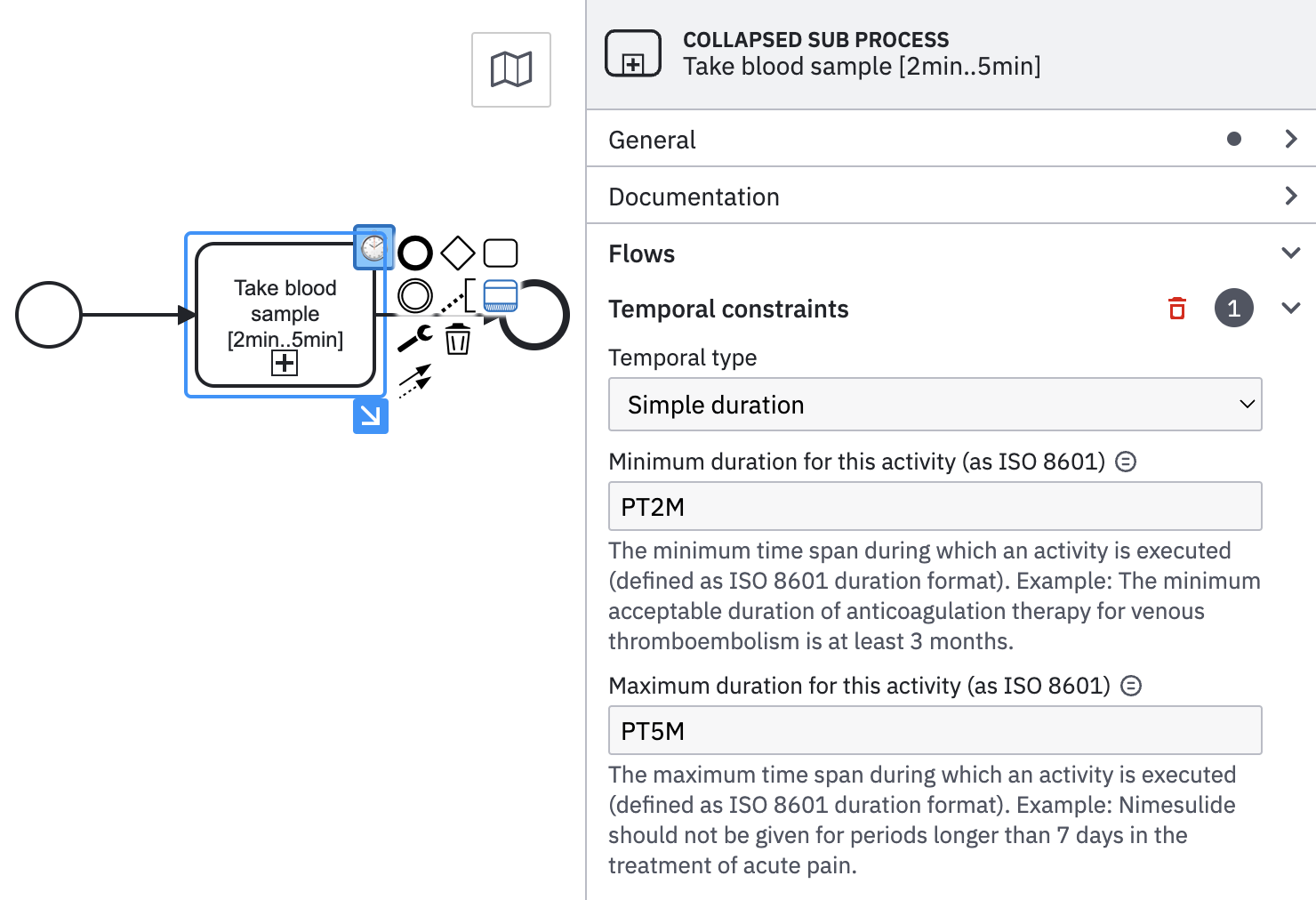Open the Temporal type dropdown
The image size is (1316, 900).
pyautogui.click(x=935, y=405)
